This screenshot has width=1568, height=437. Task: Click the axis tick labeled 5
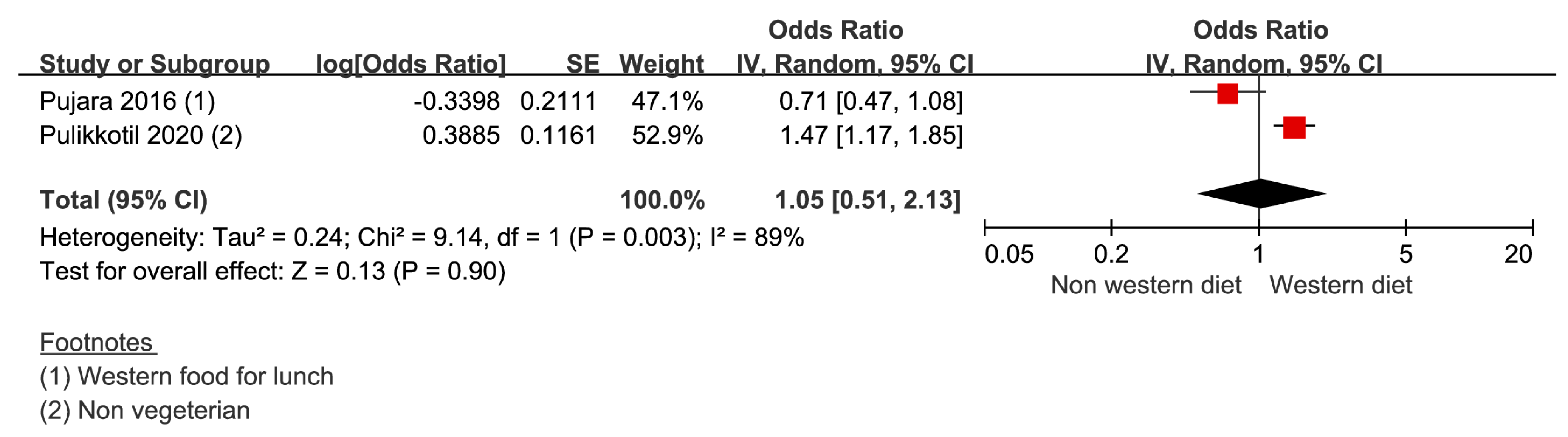[x=1405, y=254]
